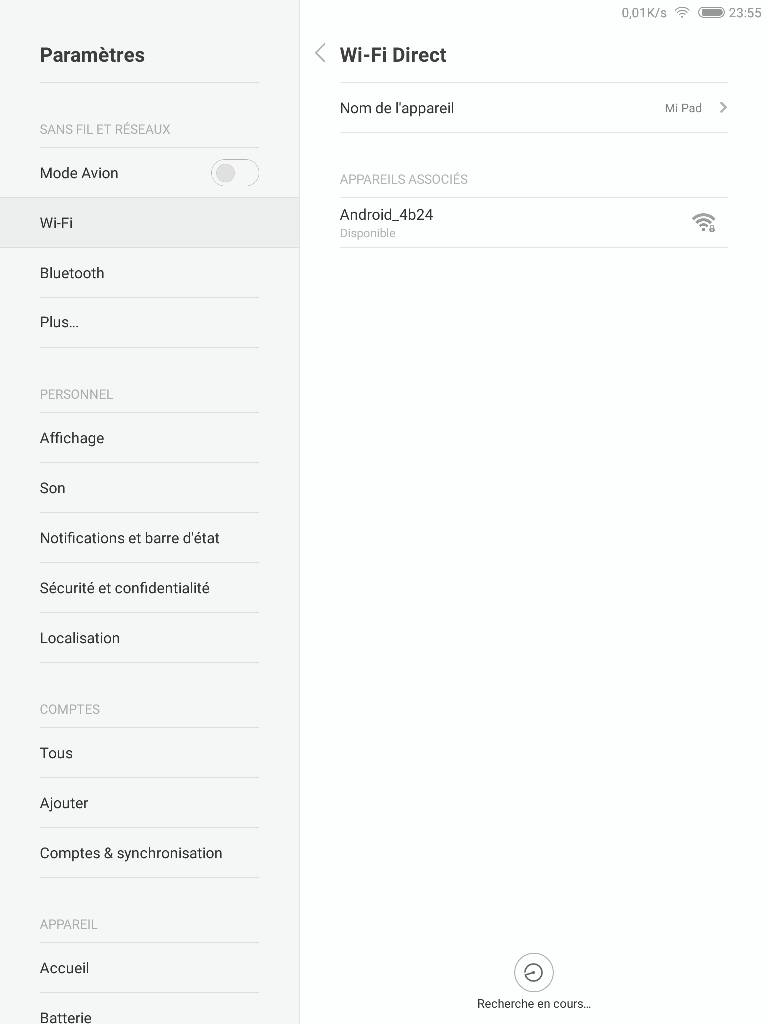Screen dimensions: 768x1024
Task: Open Bluetooth settings
Action: point(150,273)
